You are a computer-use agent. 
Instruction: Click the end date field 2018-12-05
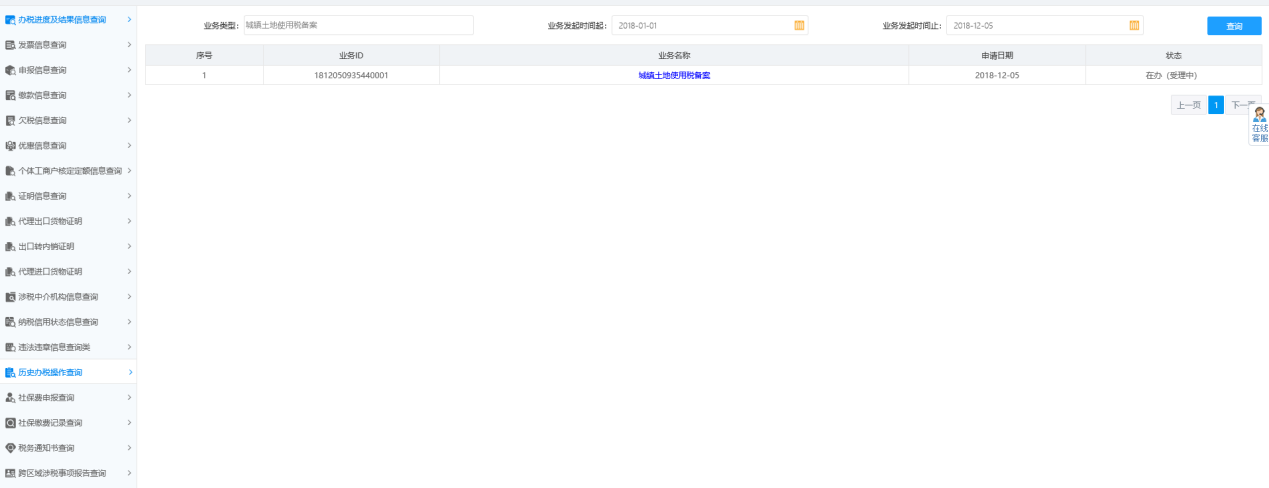(x=1044, y=25)
